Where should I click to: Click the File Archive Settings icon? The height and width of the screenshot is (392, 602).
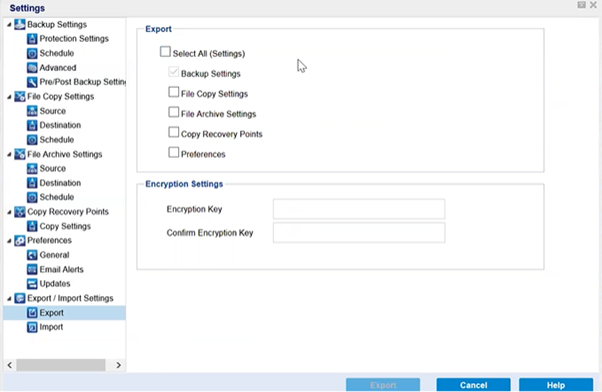20,154
